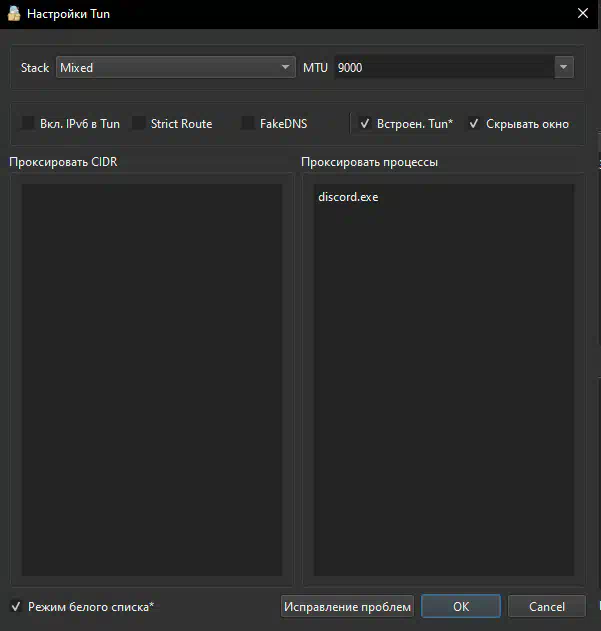Confirm settings with OK button

[461, 606]
